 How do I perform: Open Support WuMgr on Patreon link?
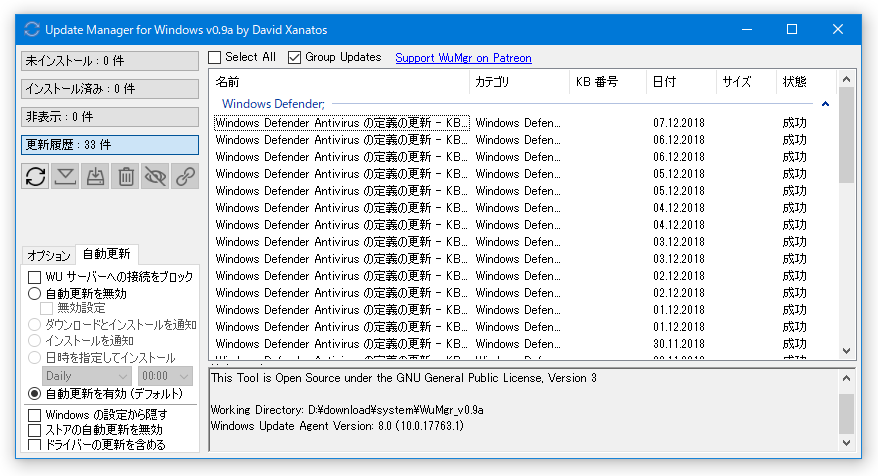[463, 58]
